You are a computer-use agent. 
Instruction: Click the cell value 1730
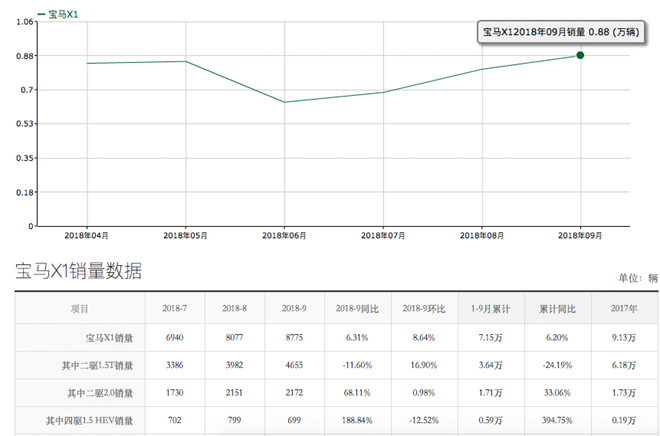(175, 393)
